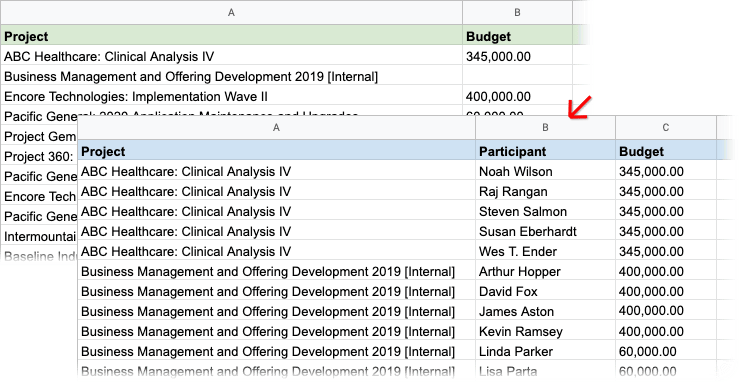740x383 pixels.
Task: Select Business Management project cell in David Fox's row
Action: click(277, 291)
